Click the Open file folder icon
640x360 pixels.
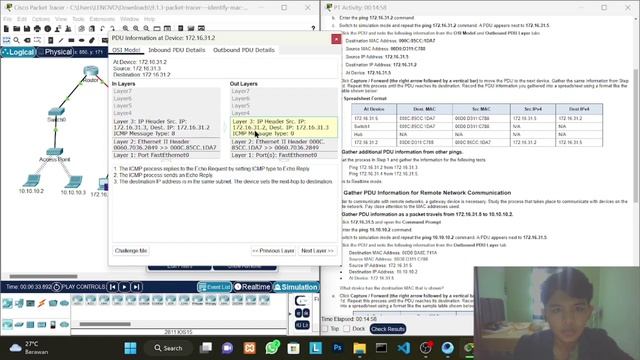point(16,29)
